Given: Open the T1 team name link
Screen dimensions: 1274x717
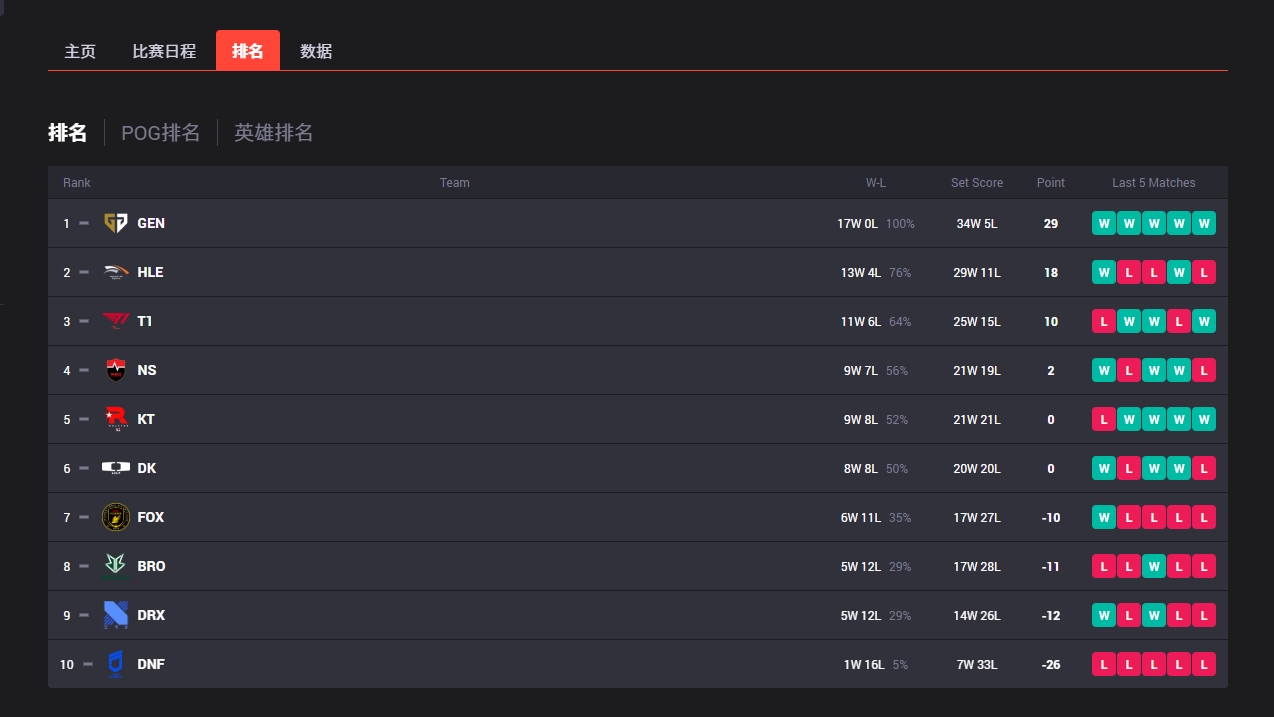Looking at the screenshot, I should point(145,321).
